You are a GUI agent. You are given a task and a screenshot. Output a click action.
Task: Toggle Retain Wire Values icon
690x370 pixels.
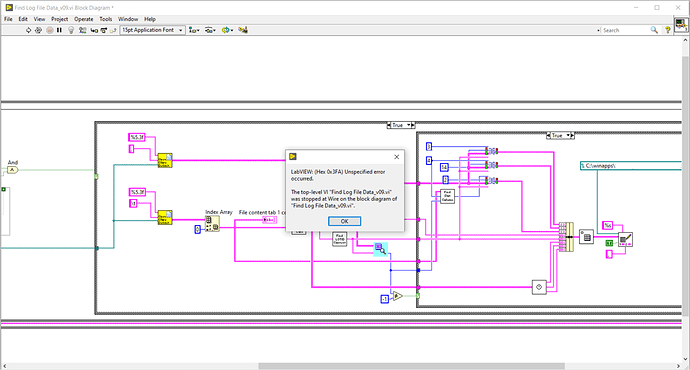pyautogui.click(x=82, y=30)
